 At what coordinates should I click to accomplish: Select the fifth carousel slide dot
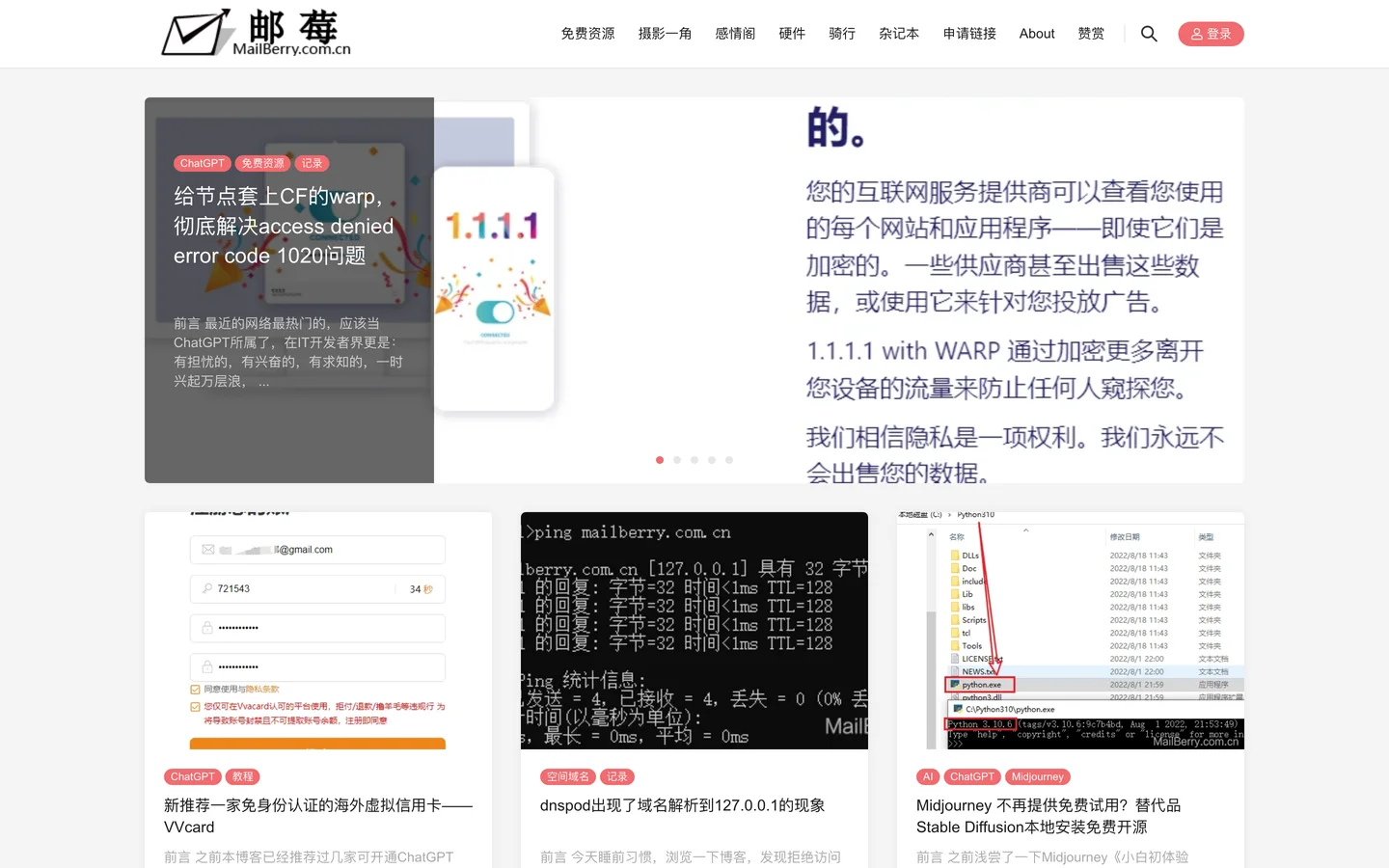(x=729, y=460)
